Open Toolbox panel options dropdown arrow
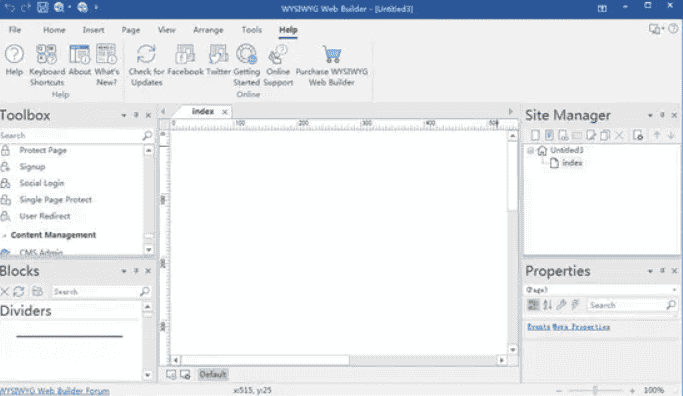This screenshot has height=396, width=683. (124, 115)
